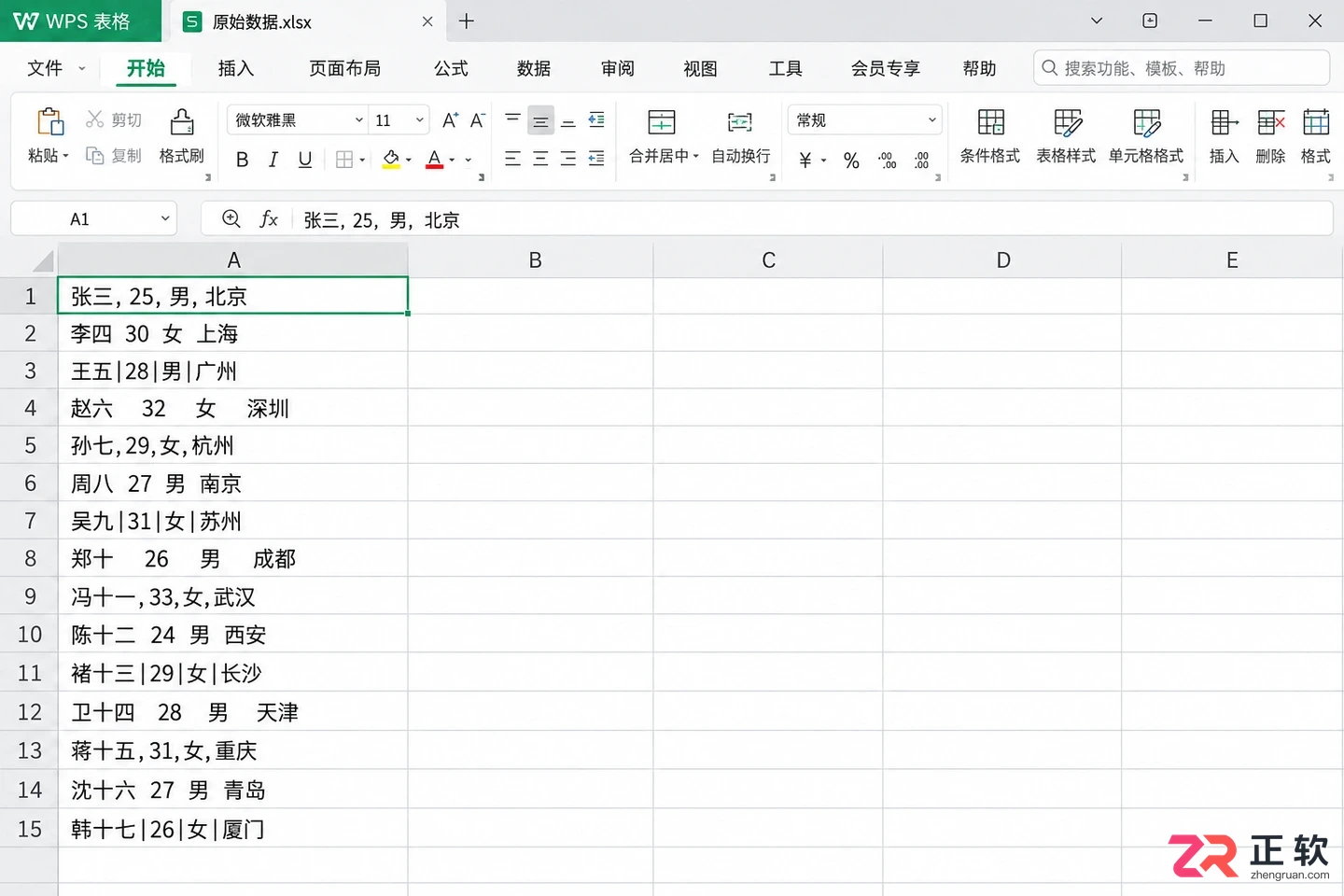1344x896 pixels.
Task: Click the cell borders icon
Action: tap(344, 160)
